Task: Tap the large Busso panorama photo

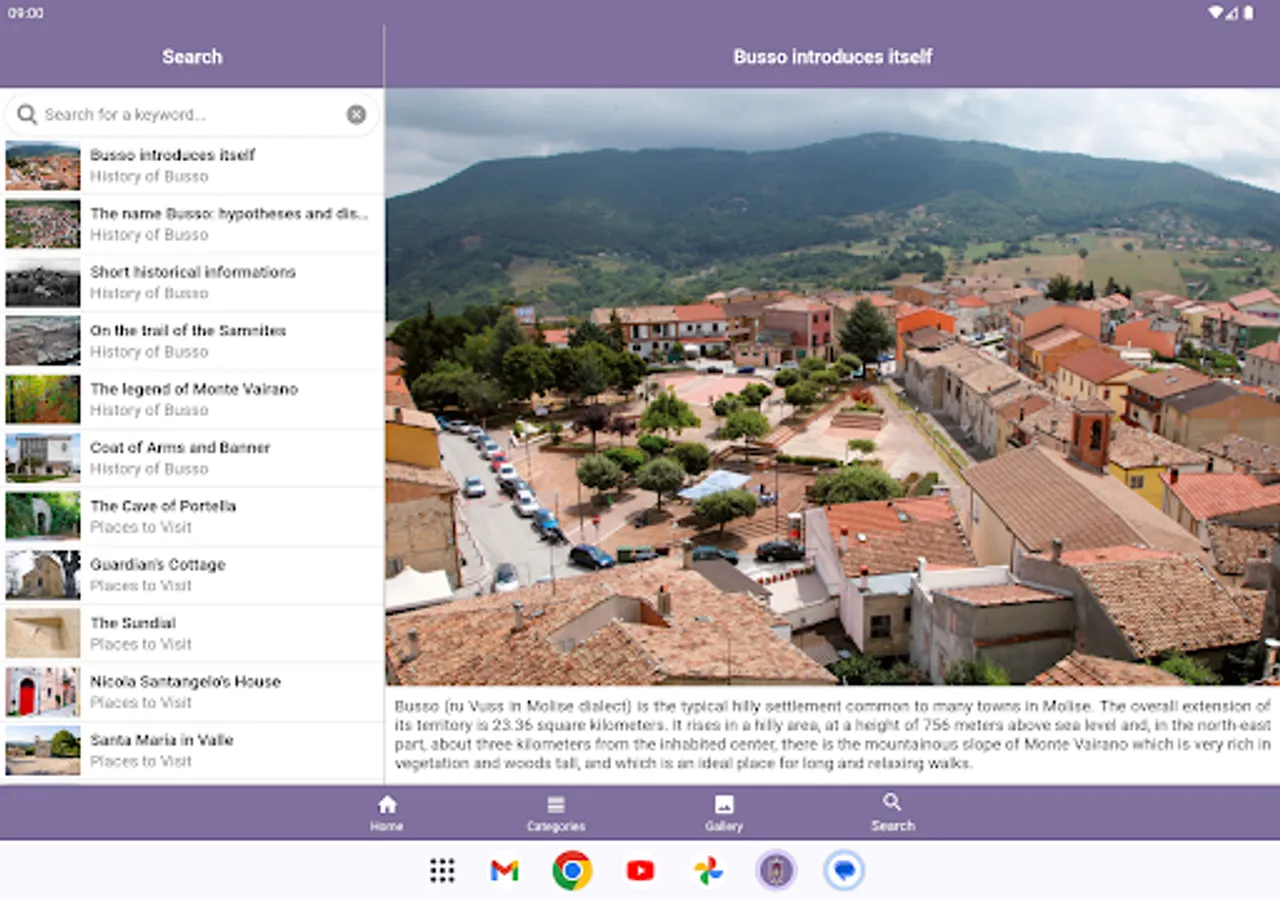Action: coord(832,386)
